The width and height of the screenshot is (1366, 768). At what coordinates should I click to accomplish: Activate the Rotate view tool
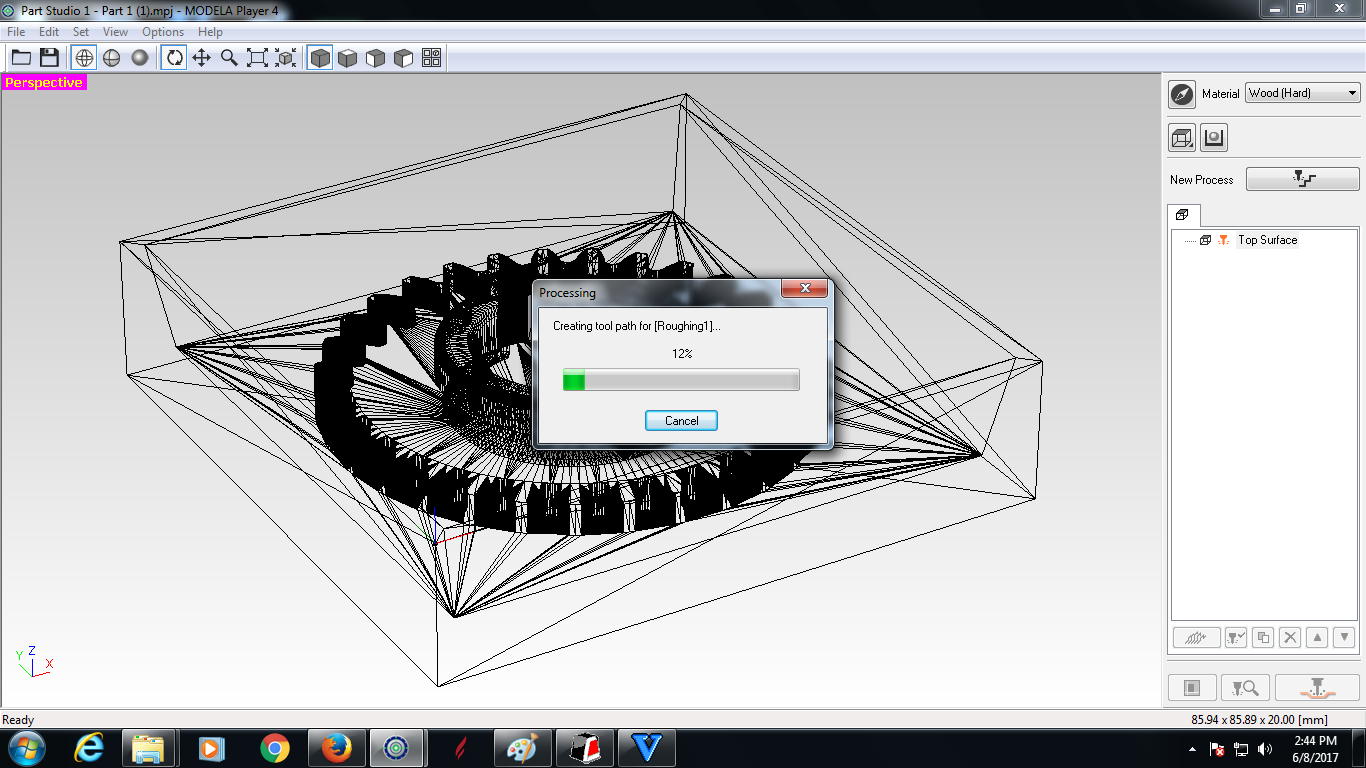[174, 58]
